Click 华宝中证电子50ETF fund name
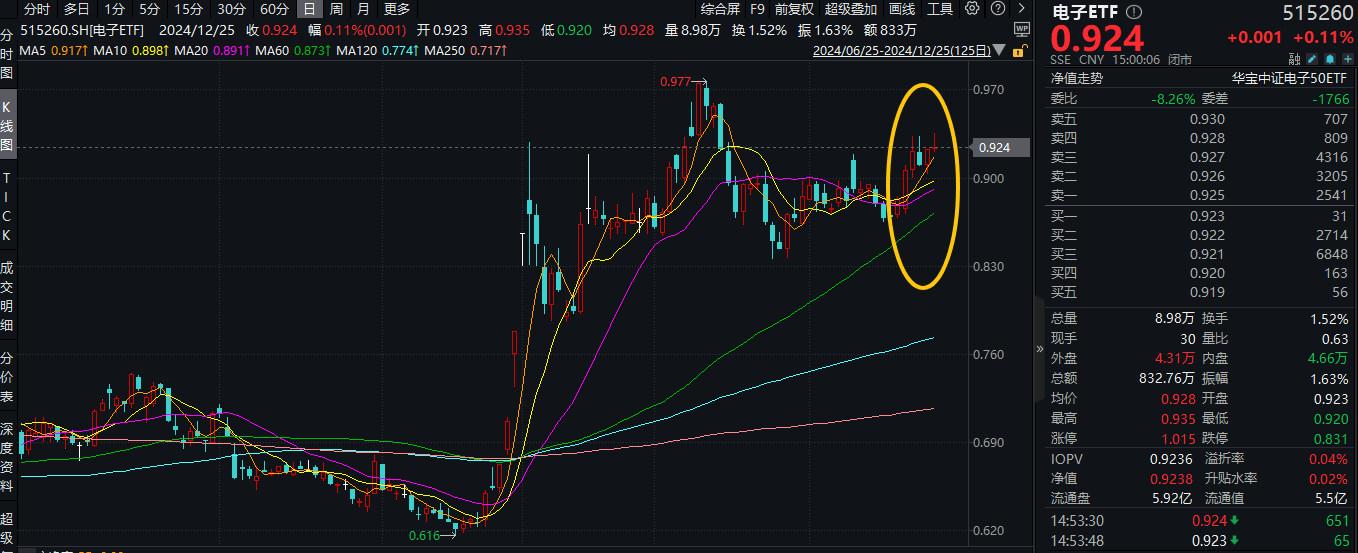This screenshot has width=1358, height=553. pos(1291,77)
